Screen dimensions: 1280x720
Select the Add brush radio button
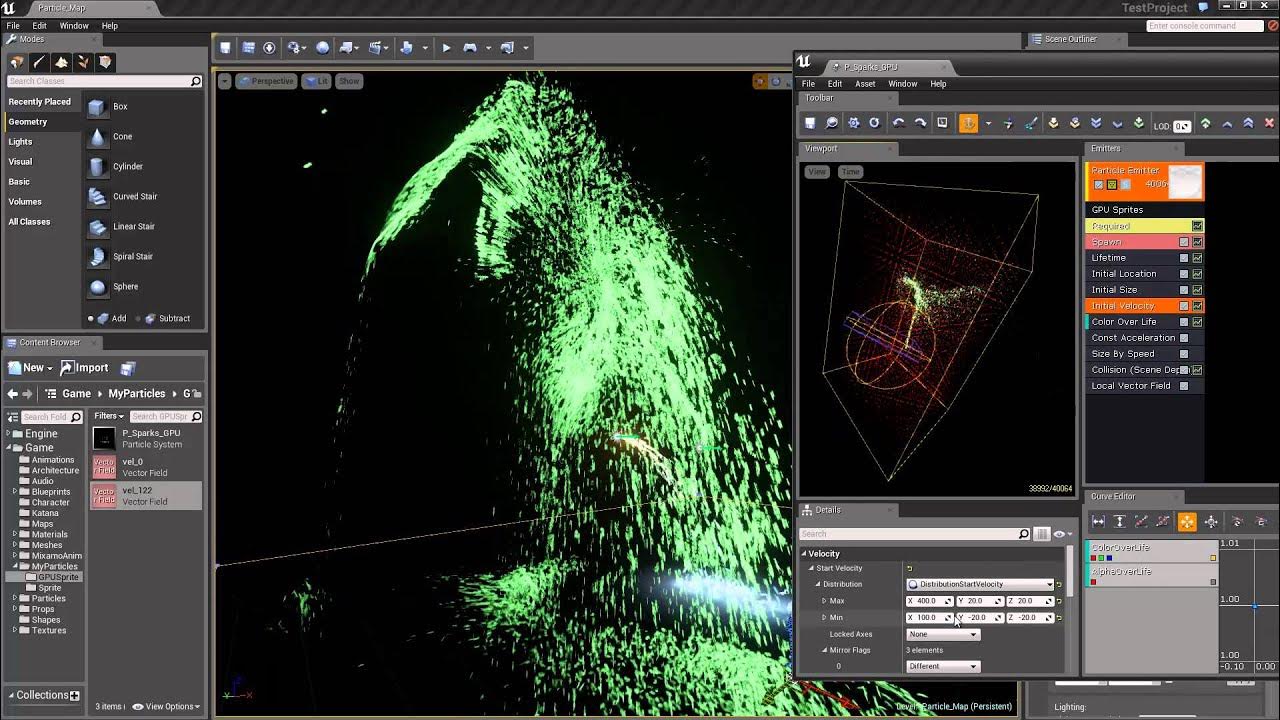click(x=91, y=319)
